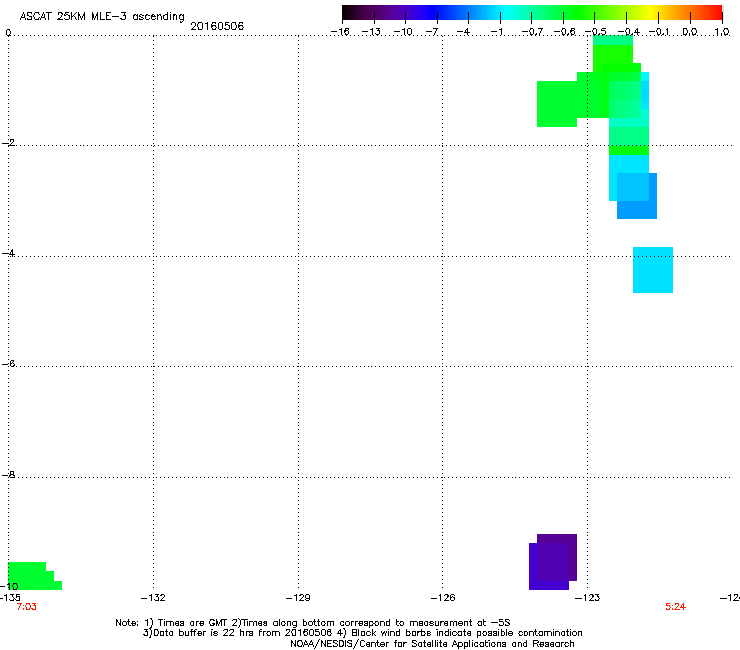Image resolution: width=740 pixels, height=650 pixels.
Task: Click the red time label 5:24
Action: pos(675,607)
